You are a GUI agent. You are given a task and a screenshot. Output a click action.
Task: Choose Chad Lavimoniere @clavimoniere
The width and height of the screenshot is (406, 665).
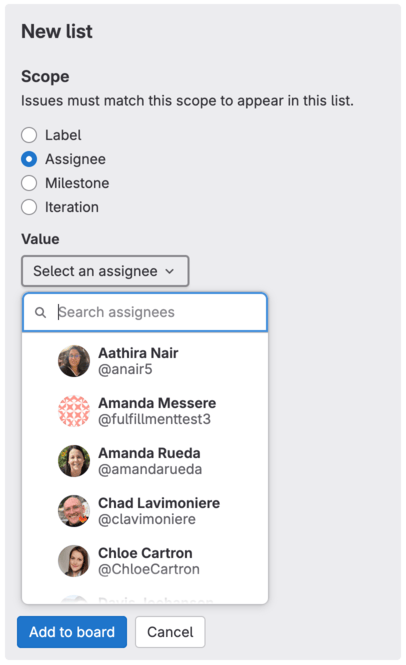(145, 511)
